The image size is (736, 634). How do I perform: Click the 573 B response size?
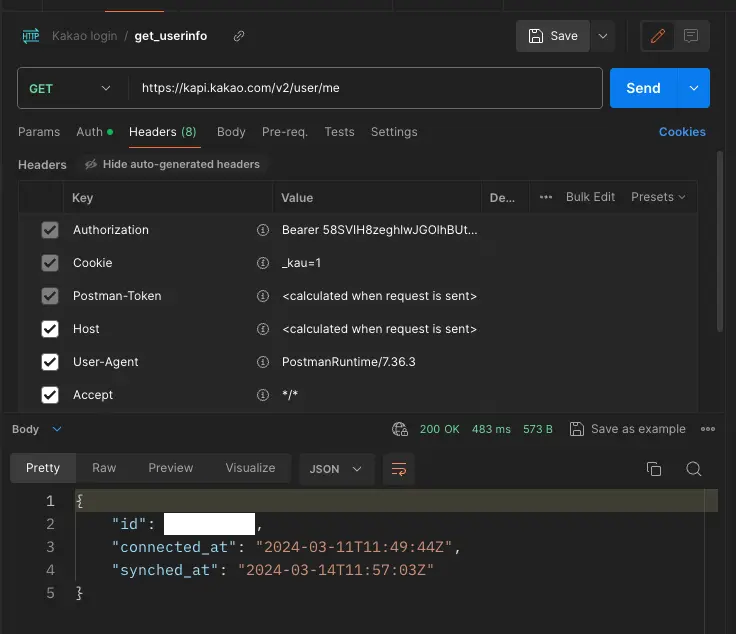(537, 429)
